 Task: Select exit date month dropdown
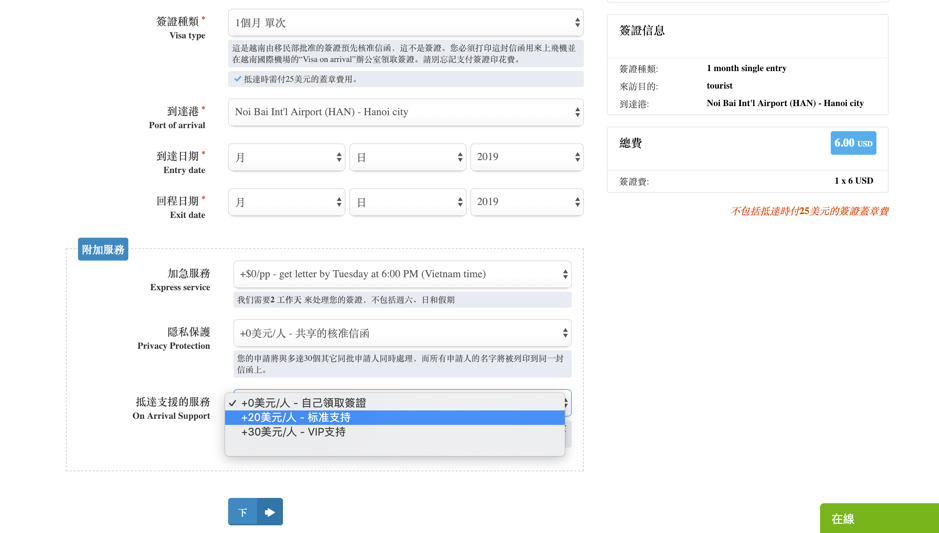click(286, 202)
